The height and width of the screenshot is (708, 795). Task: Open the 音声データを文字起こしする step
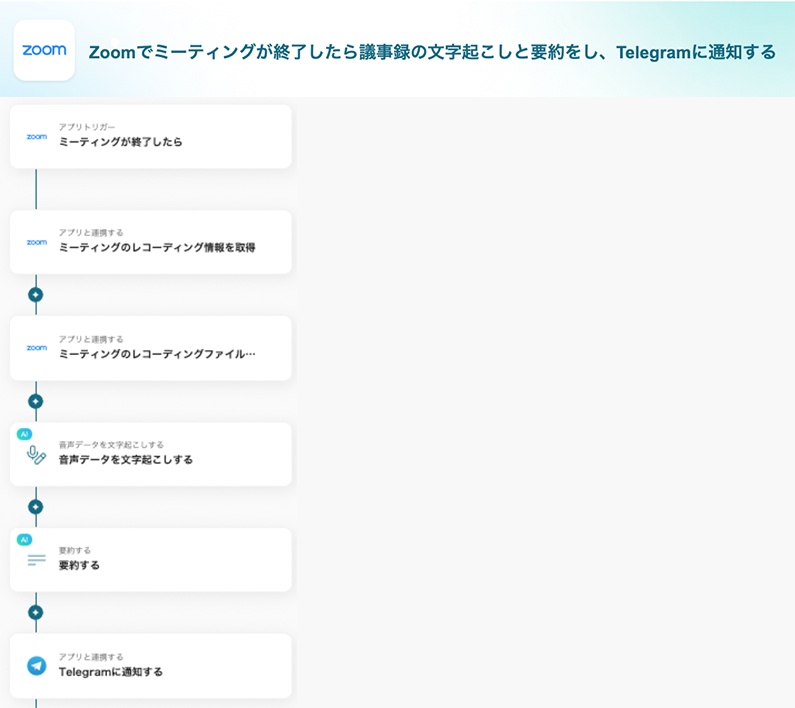pos(151,454)
